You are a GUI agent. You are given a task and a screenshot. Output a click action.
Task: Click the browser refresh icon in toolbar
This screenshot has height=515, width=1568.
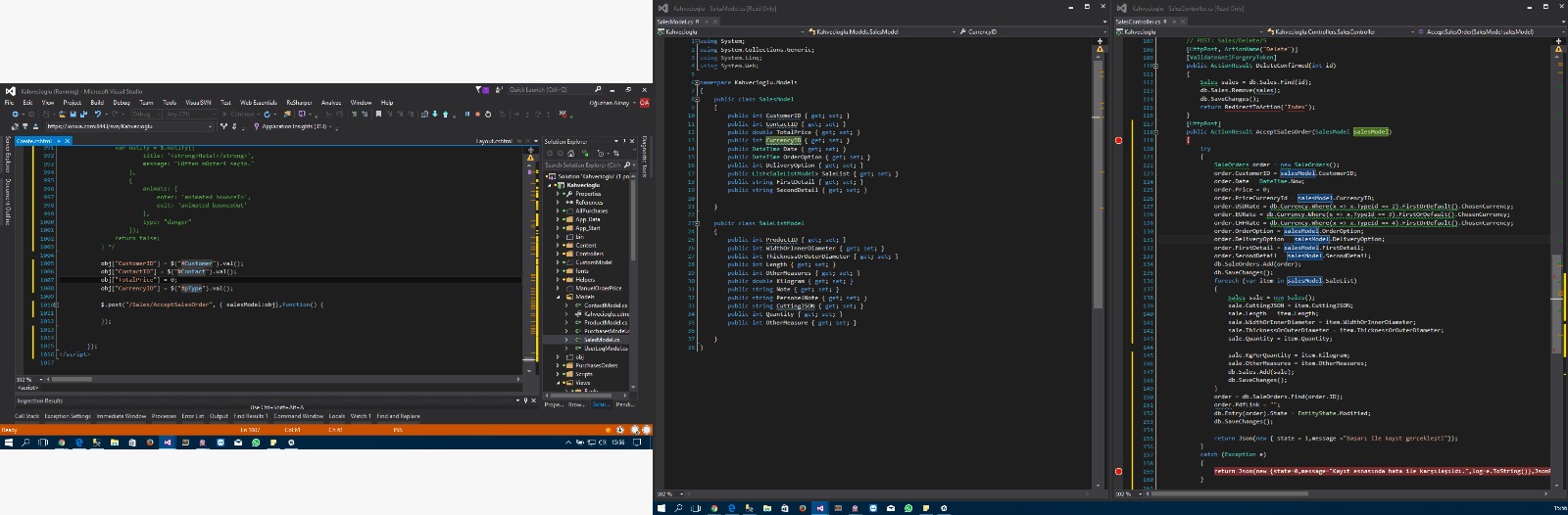coord(267,114)
